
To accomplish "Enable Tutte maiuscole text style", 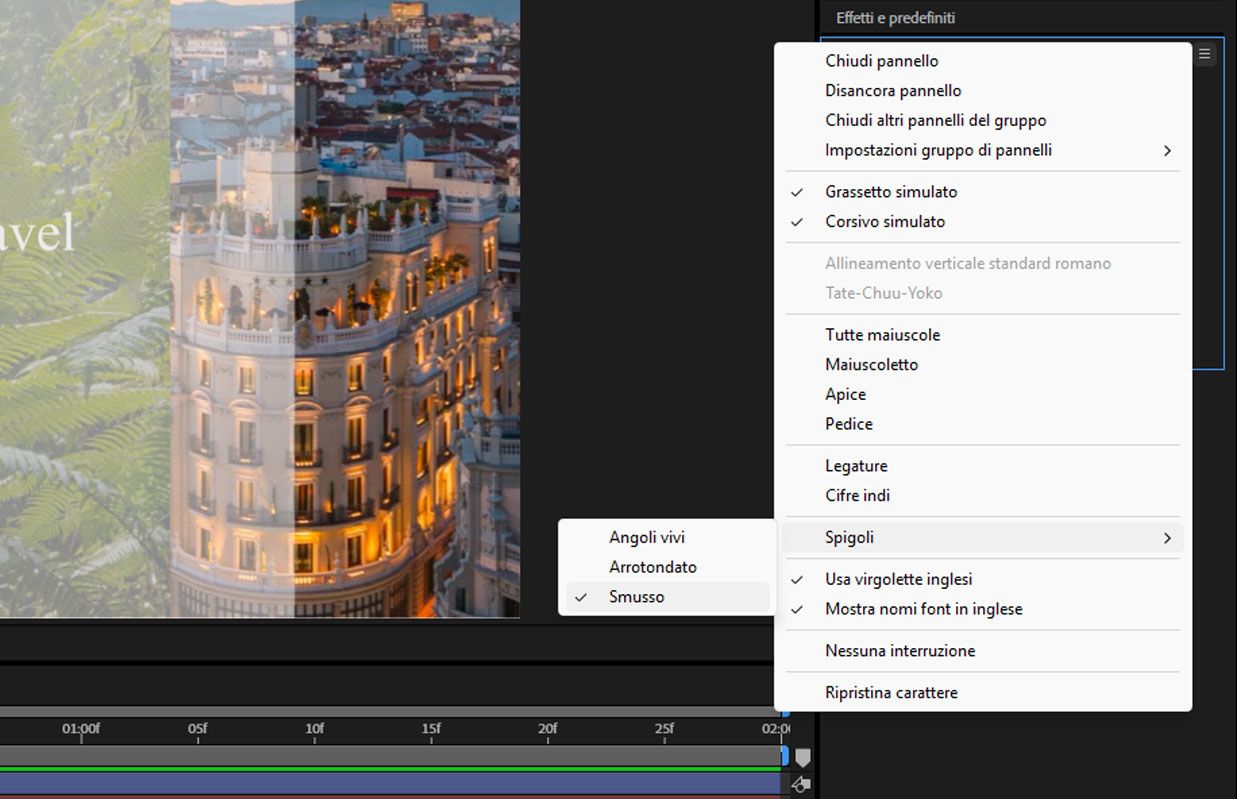I will (x=882, y=335).
